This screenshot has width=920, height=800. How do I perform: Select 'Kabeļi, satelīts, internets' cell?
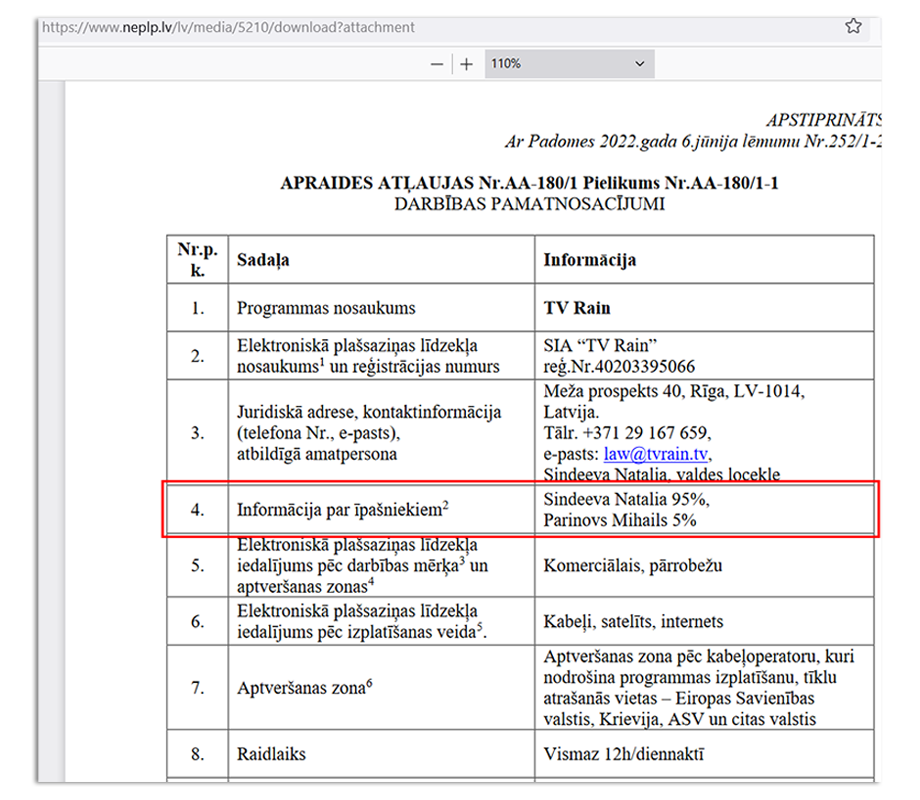click(704, 621)
